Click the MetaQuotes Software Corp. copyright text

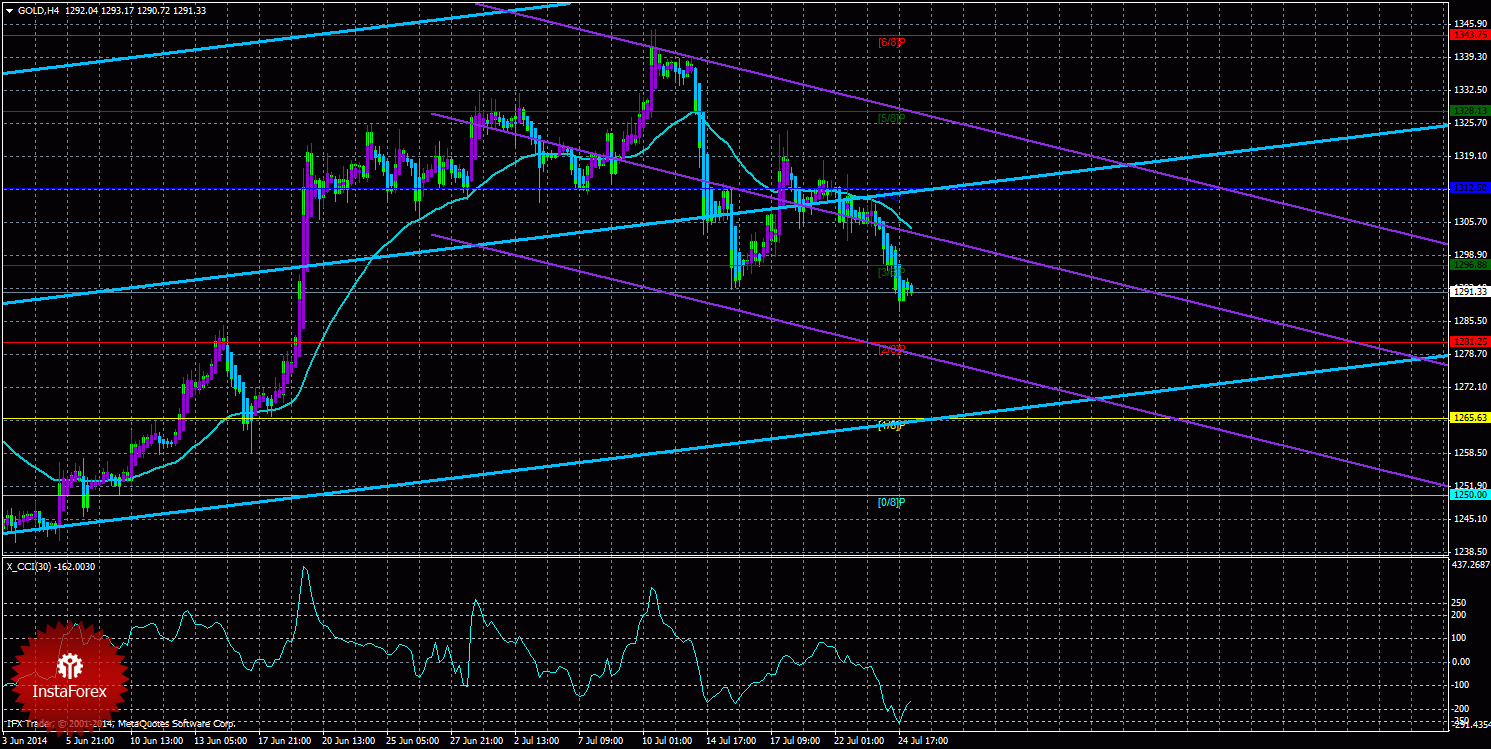175,723
